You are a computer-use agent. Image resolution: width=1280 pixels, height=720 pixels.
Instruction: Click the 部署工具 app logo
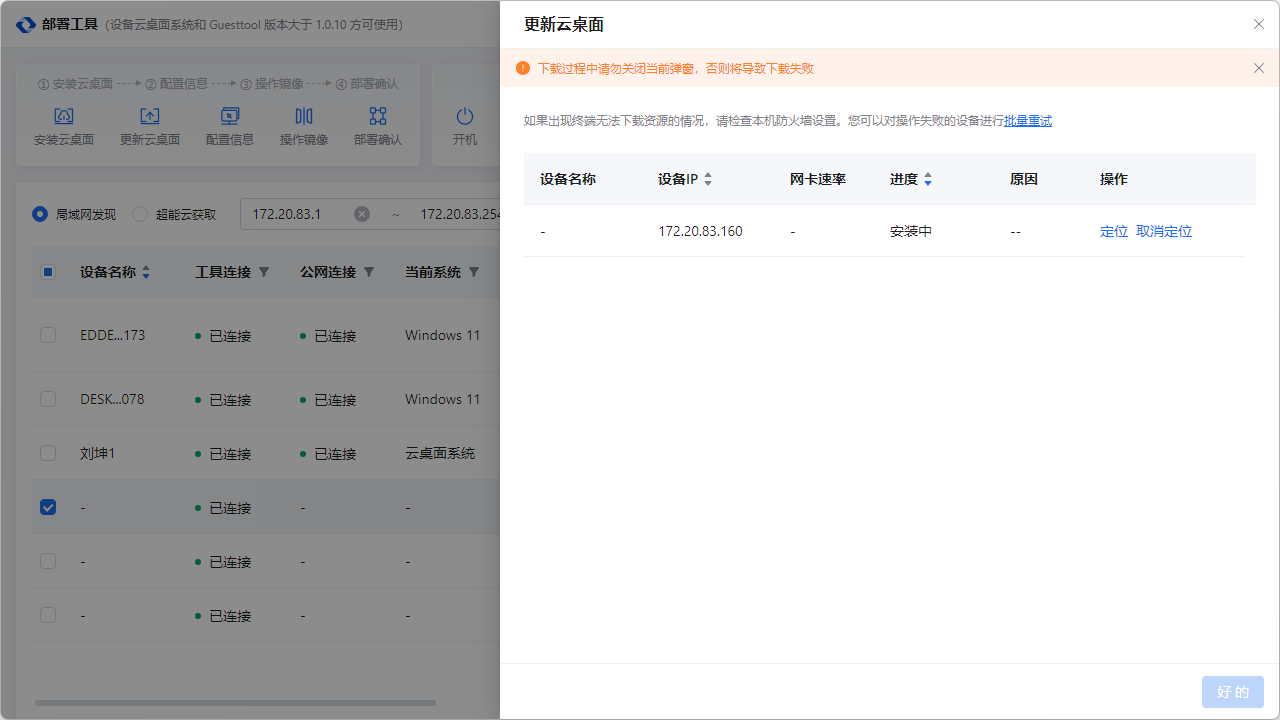[x=26, y=24]
